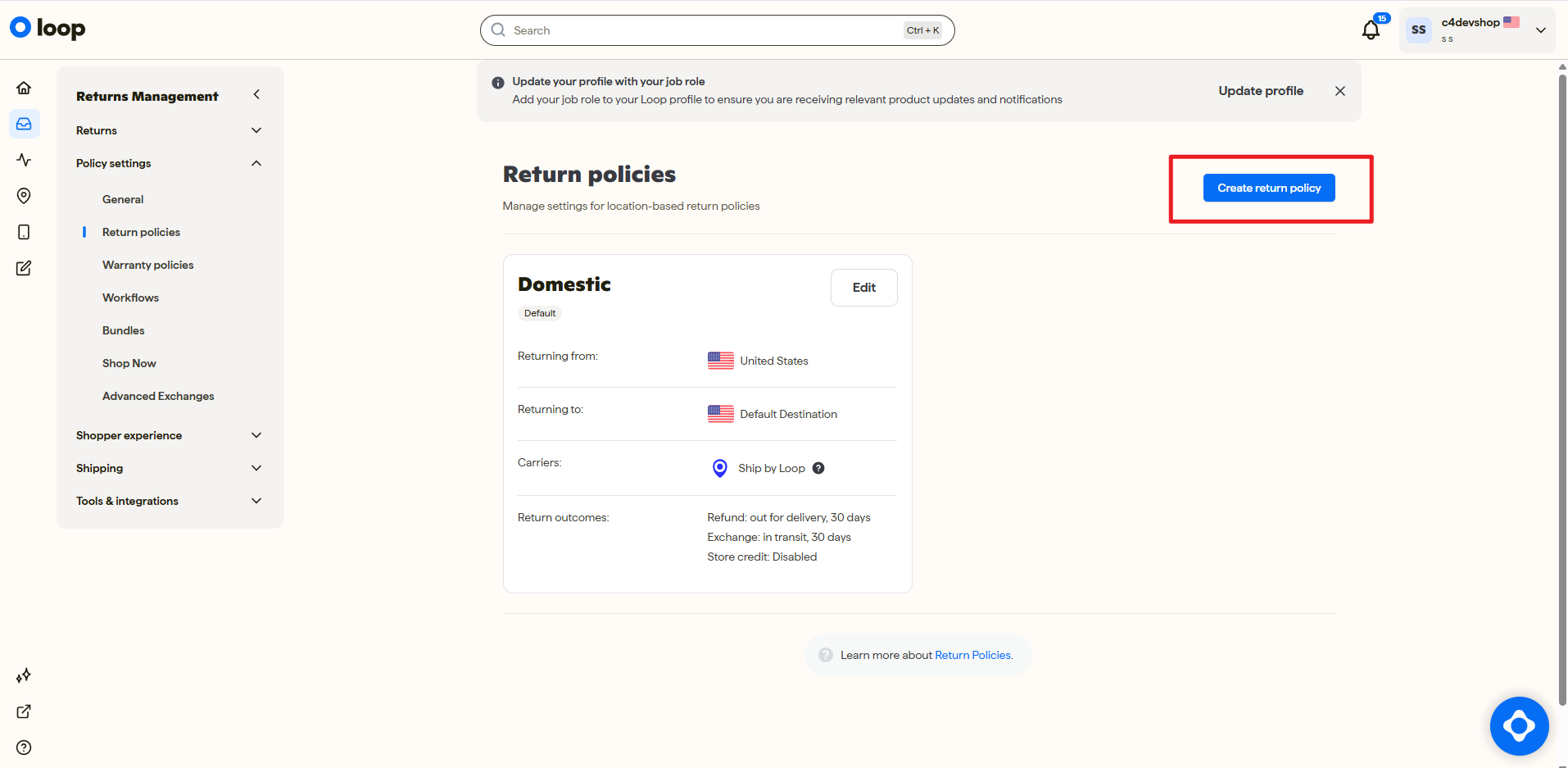
Task: Click the United States text
Action: coord(774,361)
